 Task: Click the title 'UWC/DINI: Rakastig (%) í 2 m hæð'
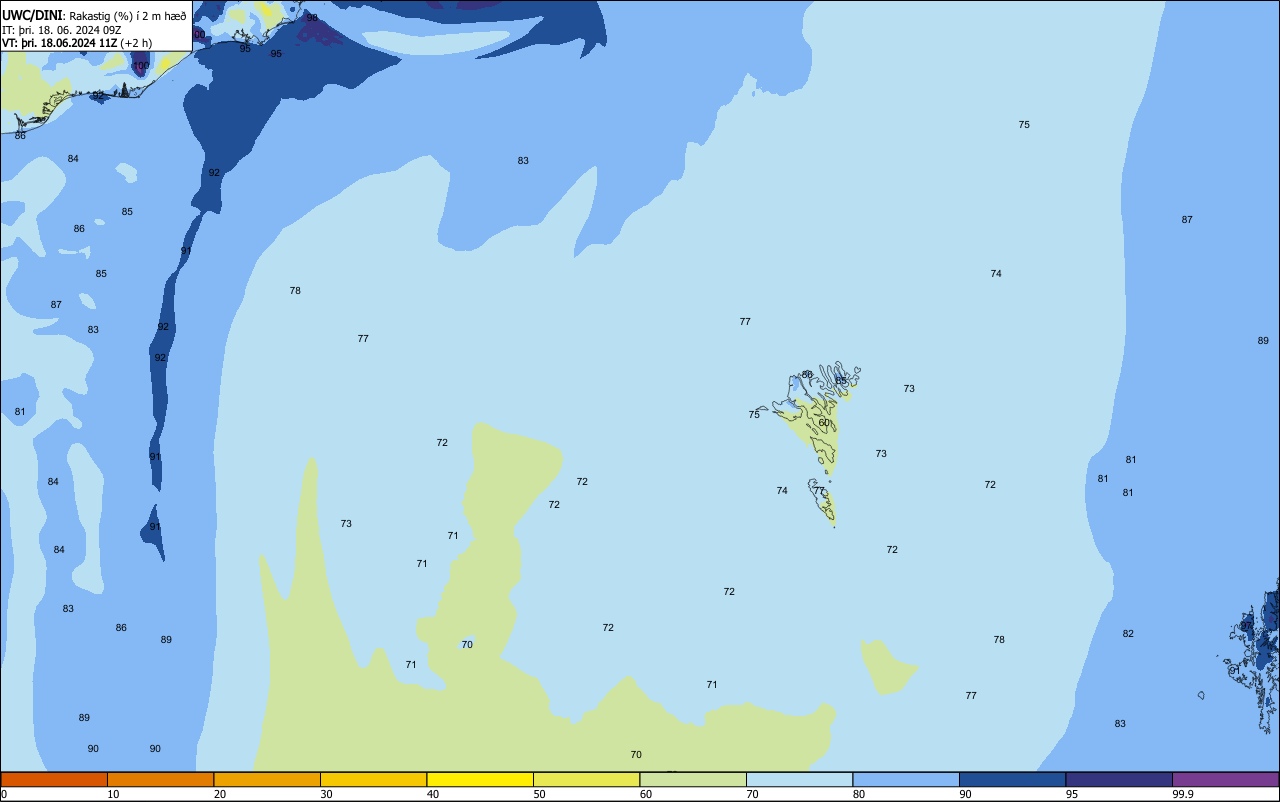(x=94, y=15)
